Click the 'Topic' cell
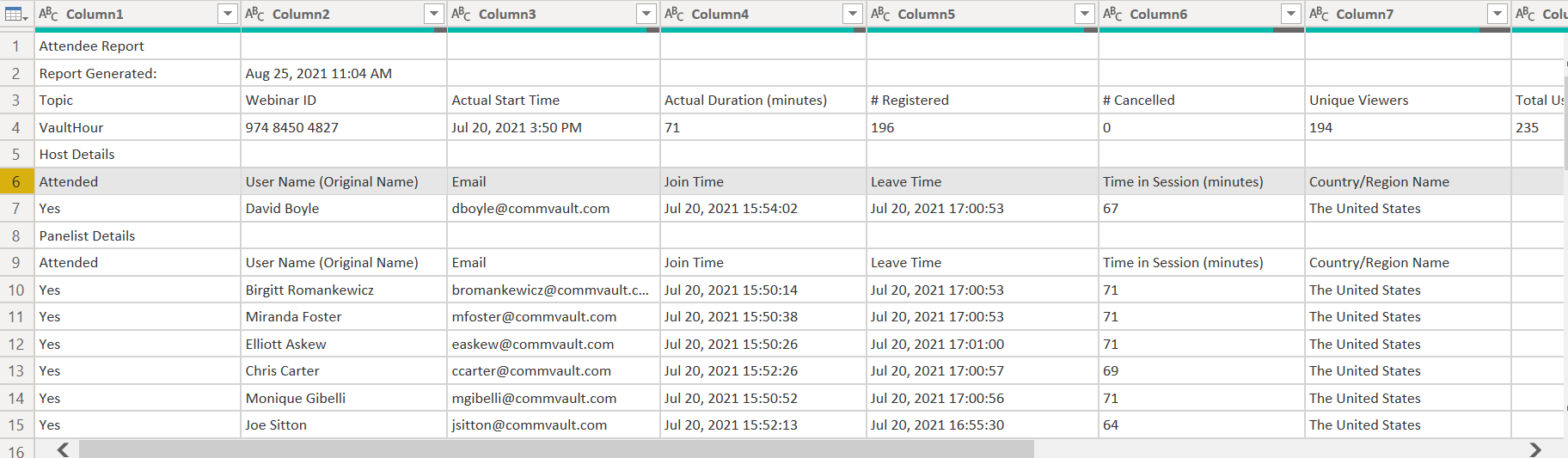This screenshot has width=1568, height=458. click(x=138, y=100)
